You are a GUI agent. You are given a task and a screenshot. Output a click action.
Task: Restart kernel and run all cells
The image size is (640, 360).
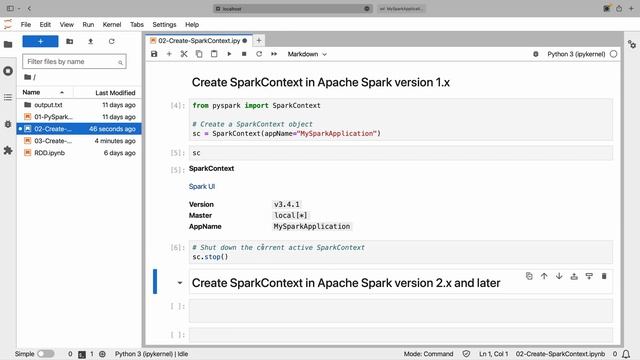pyautogui.click(x=274, y=54)
